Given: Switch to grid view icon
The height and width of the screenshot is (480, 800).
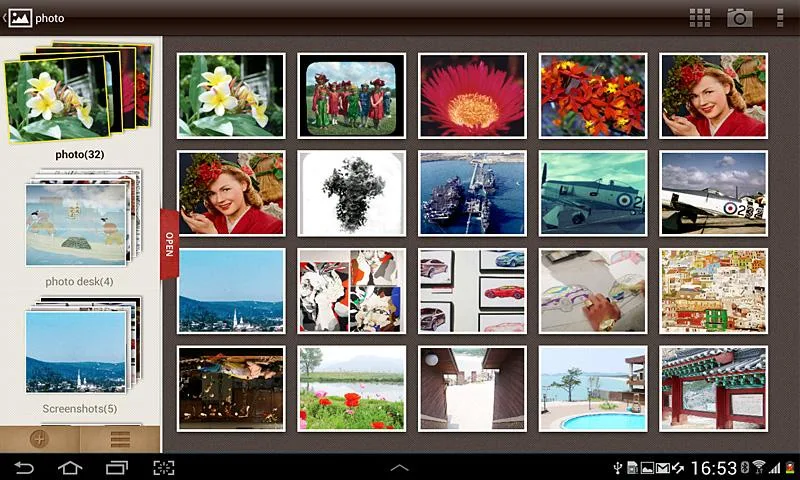Looking at the screenshot, I should (x=699, y=18).
